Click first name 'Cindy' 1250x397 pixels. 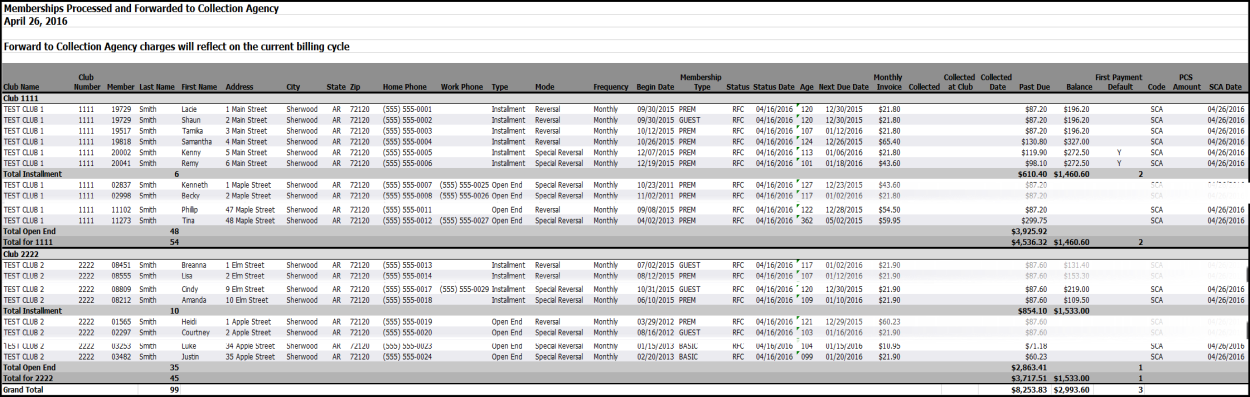tap(190, 289)
